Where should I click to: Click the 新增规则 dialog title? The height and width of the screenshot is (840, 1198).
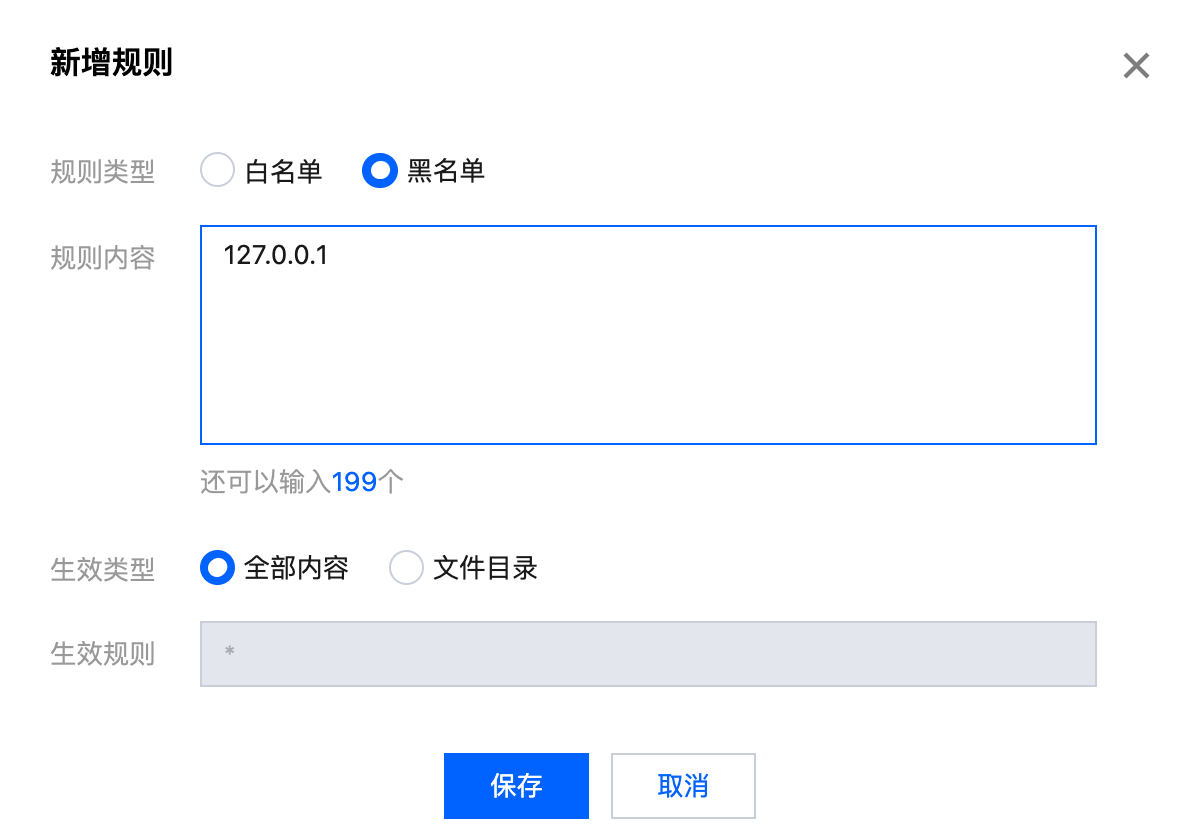click(111, 63)
